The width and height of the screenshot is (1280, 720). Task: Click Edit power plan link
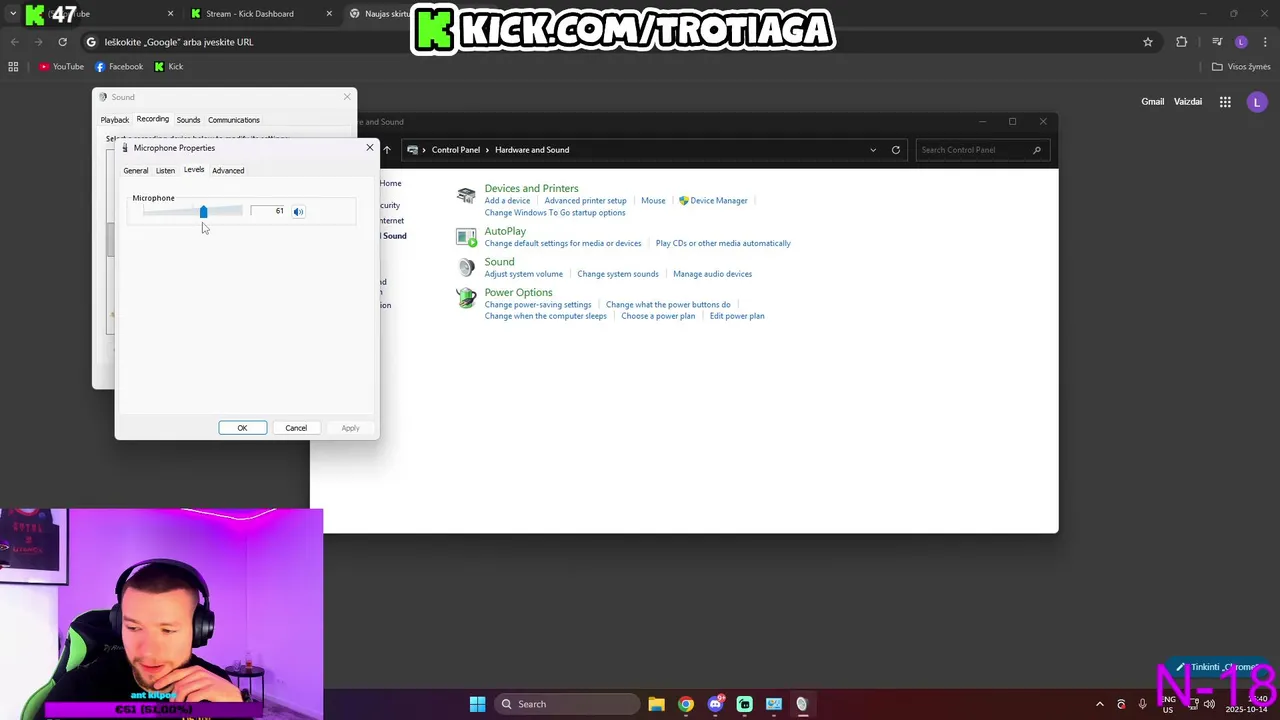tap(737, 317)
